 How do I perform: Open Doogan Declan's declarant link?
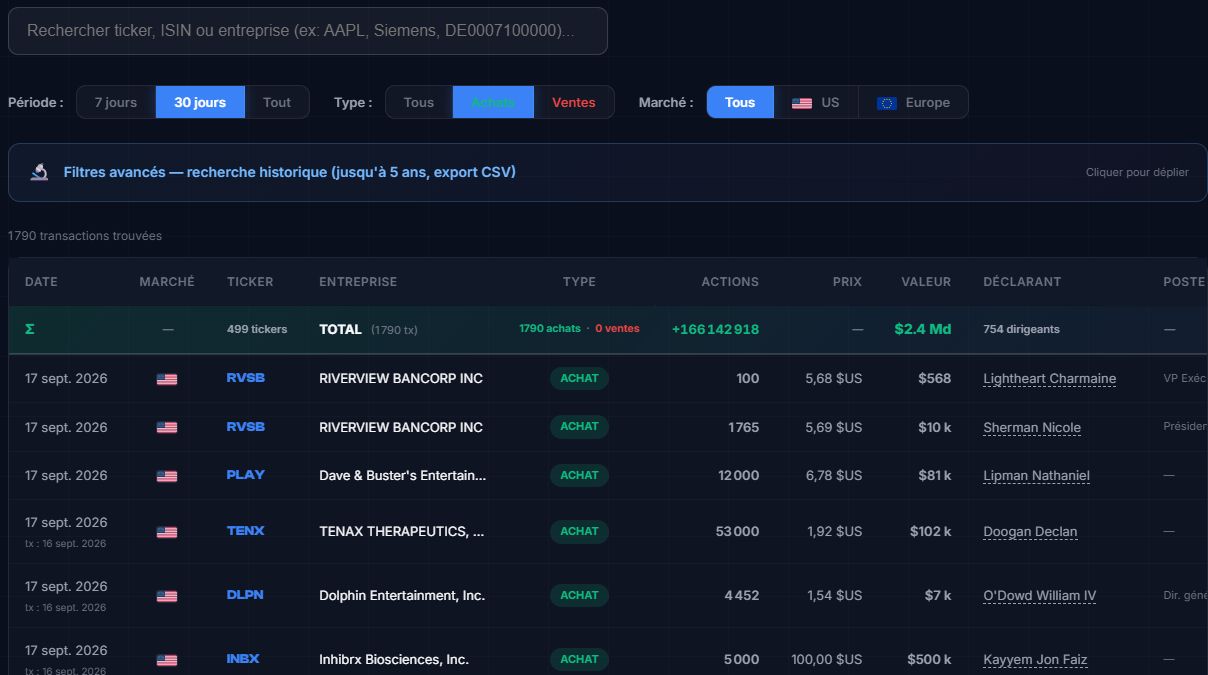[x=1030, y=532]
